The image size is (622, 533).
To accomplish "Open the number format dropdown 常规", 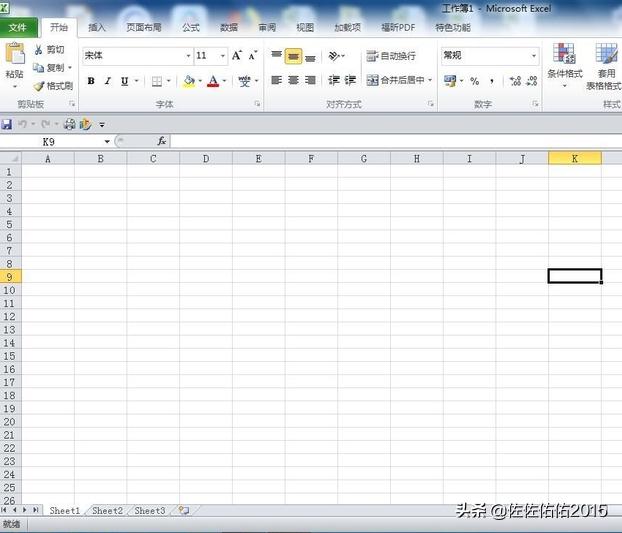I will point(533,56).
